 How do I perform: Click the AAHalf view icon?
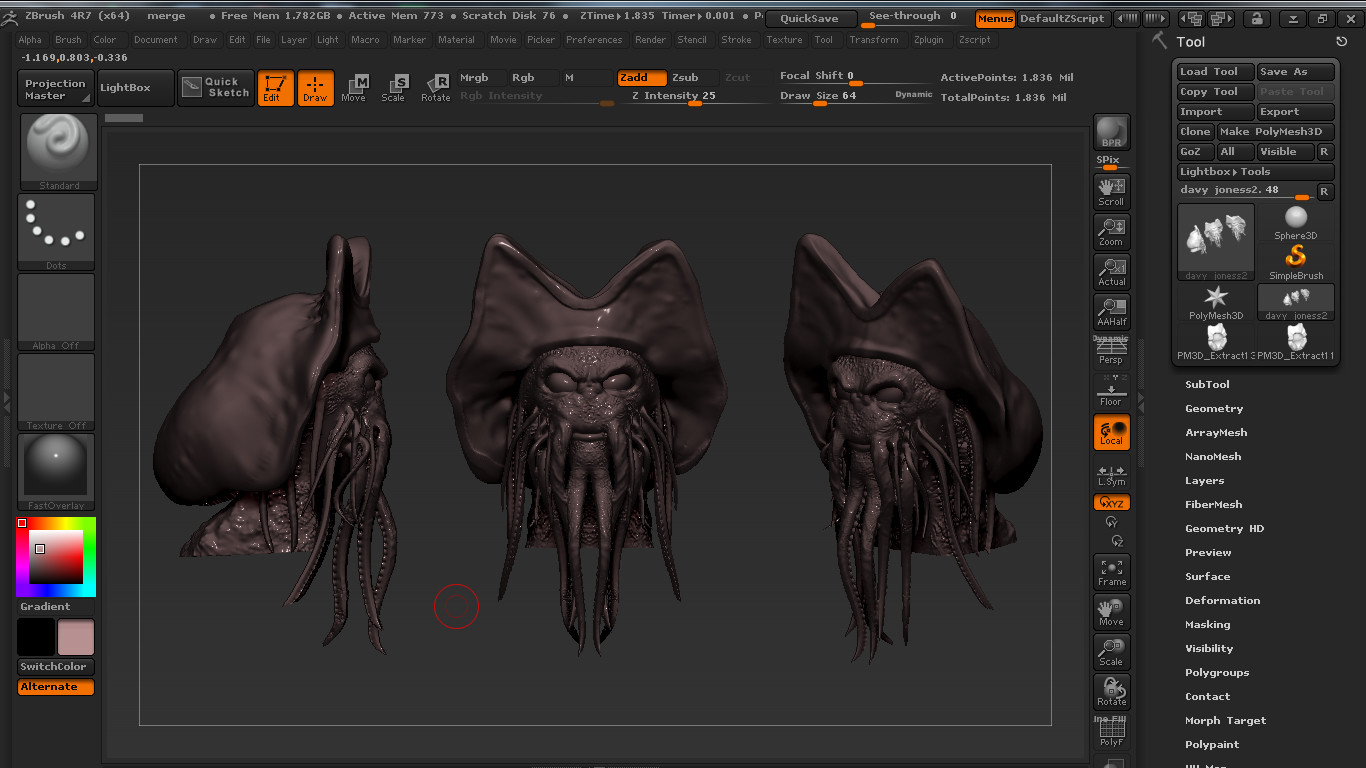[1111, 311]
